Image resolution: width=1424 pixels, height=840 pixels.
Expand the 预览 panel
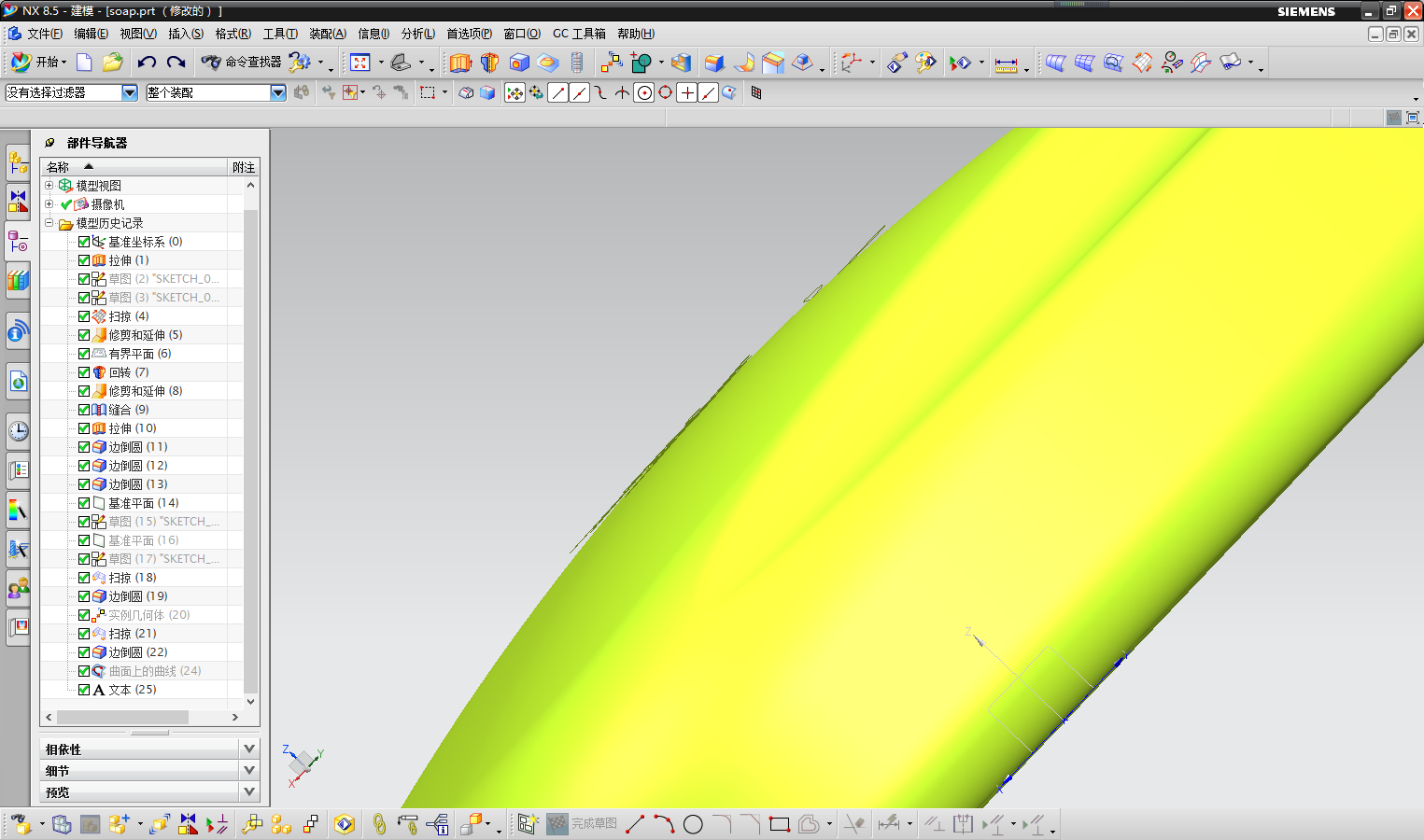[x=249, y=791]
